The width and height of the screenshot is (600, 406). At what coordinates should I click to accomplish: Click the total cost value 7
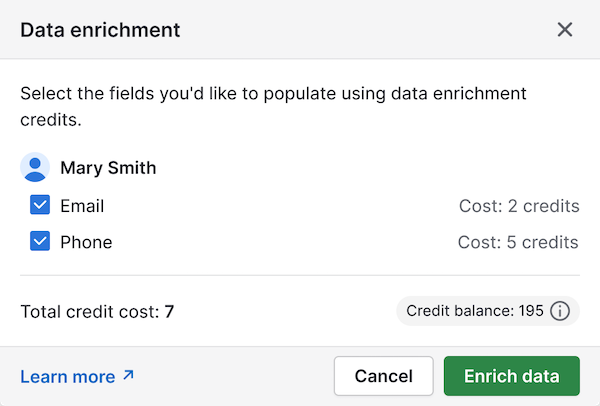coord(170,311)
